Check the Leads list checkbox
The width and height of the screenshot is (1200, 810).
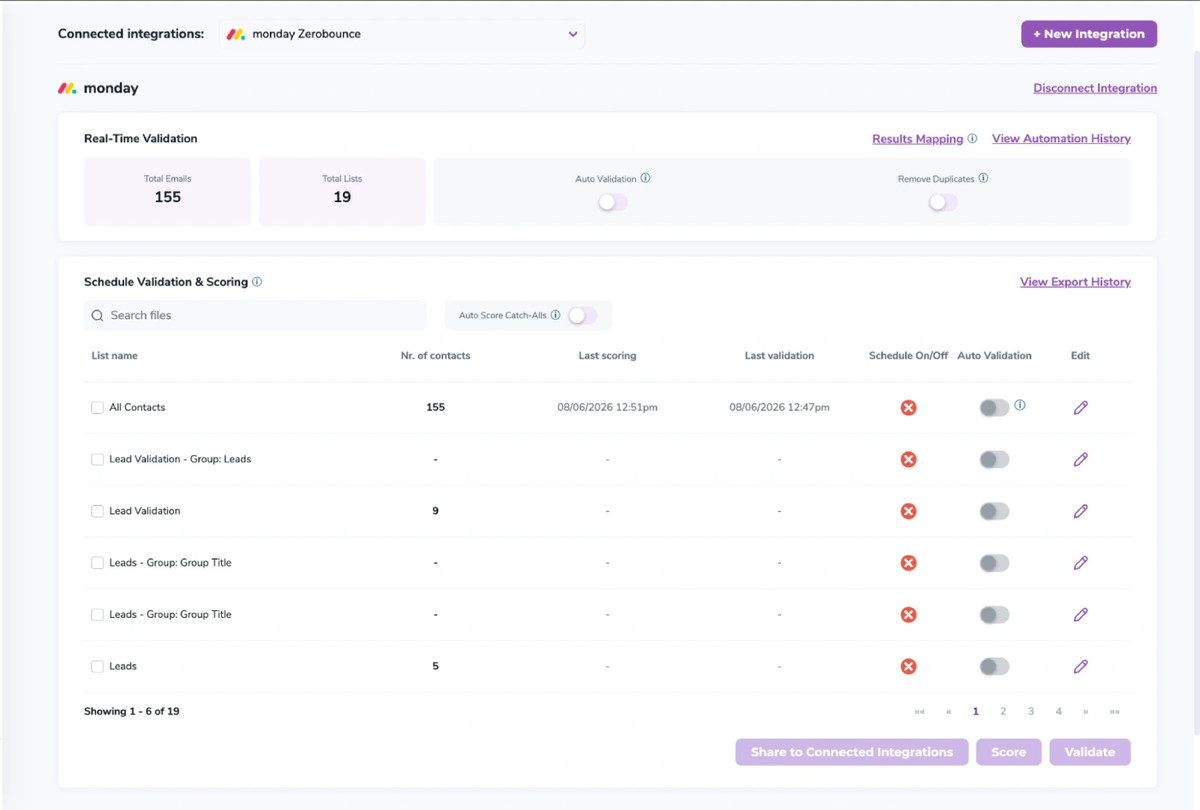point(97,667)
